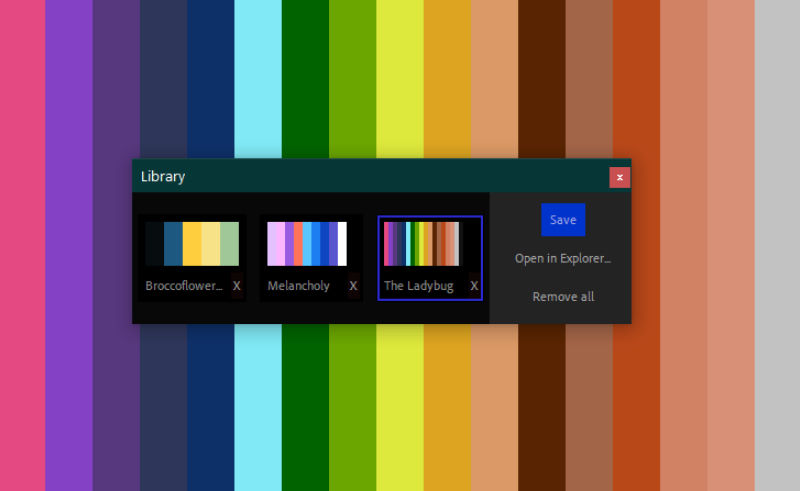Remove The Ladybug palette via X
The height and width of the screenshot is (491, 800).
click(x=474, y=286)
